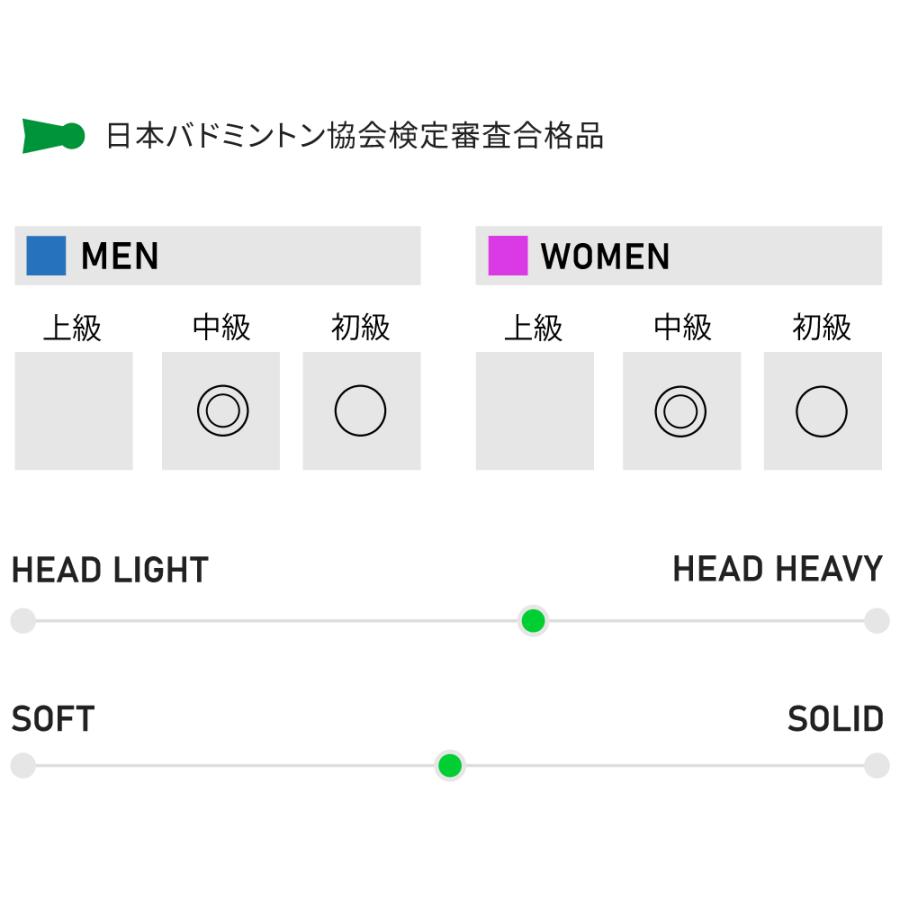This screenshot has width=900, height=900.
Task: Click the green balance slider marker
Action: pos(533,621)
